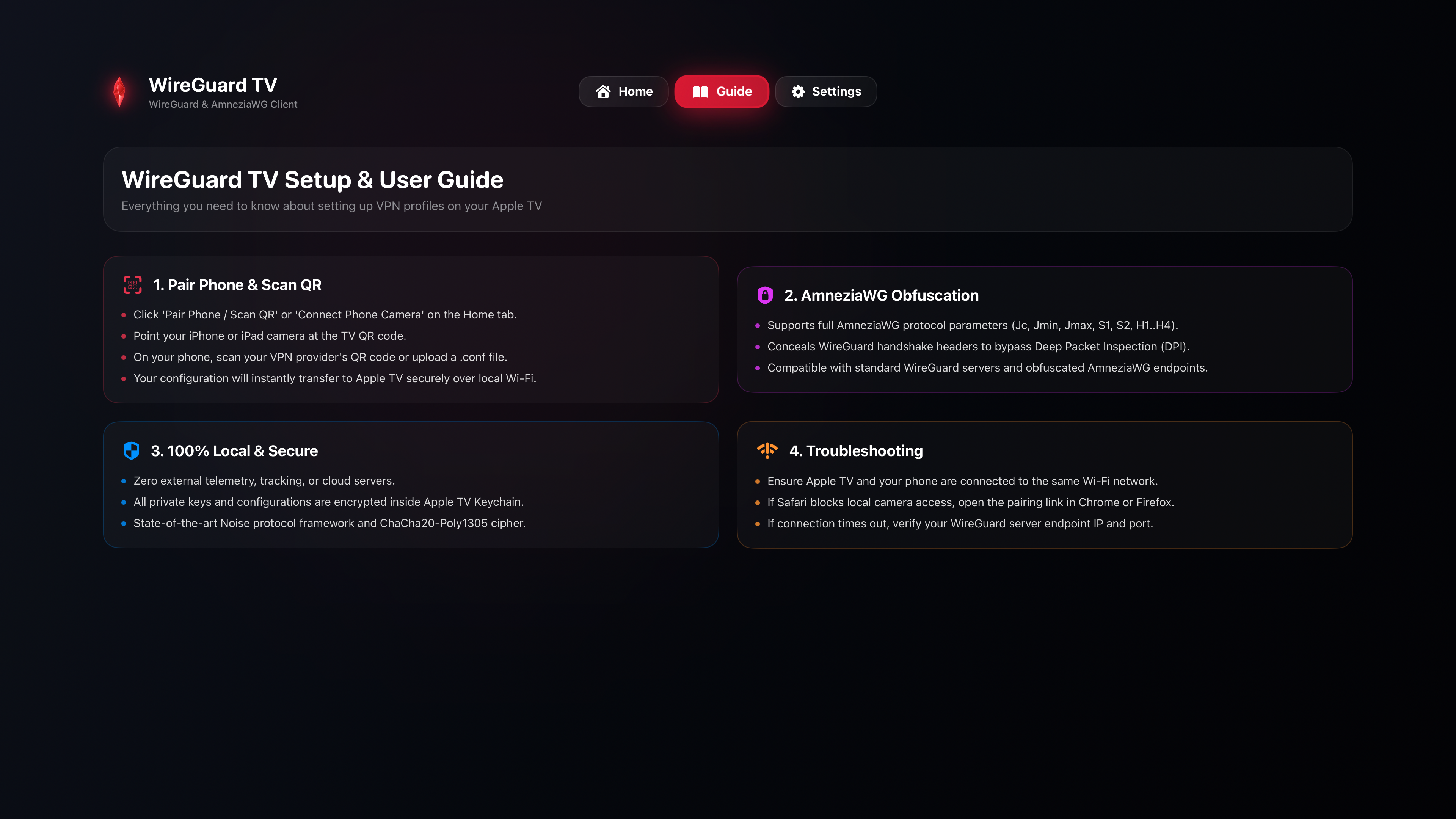Image resolution: width=1456 pixels, height=819 pixels.
Task: Click 'Conceals WireGuard handshake headers' line
Action: coord(978,347)
